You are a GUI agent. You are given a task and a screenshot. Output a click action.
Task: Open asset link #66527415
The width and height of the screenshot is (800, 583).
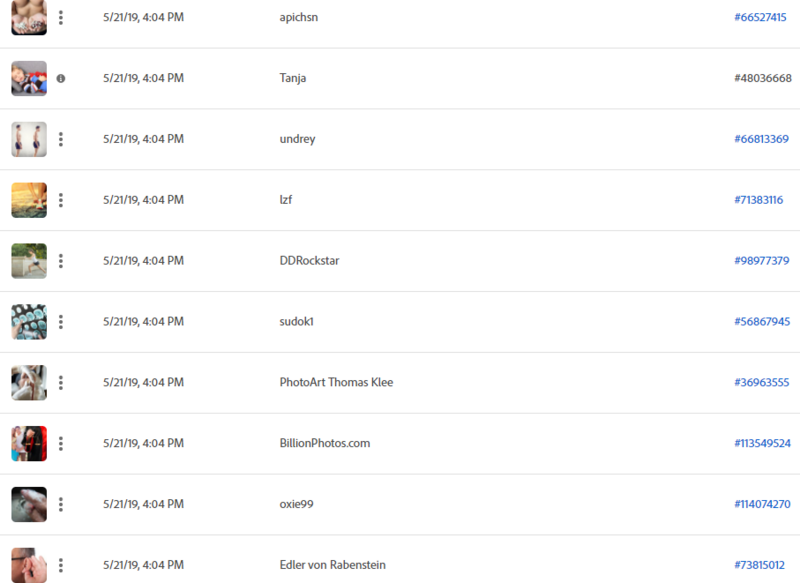coord(760,17)
